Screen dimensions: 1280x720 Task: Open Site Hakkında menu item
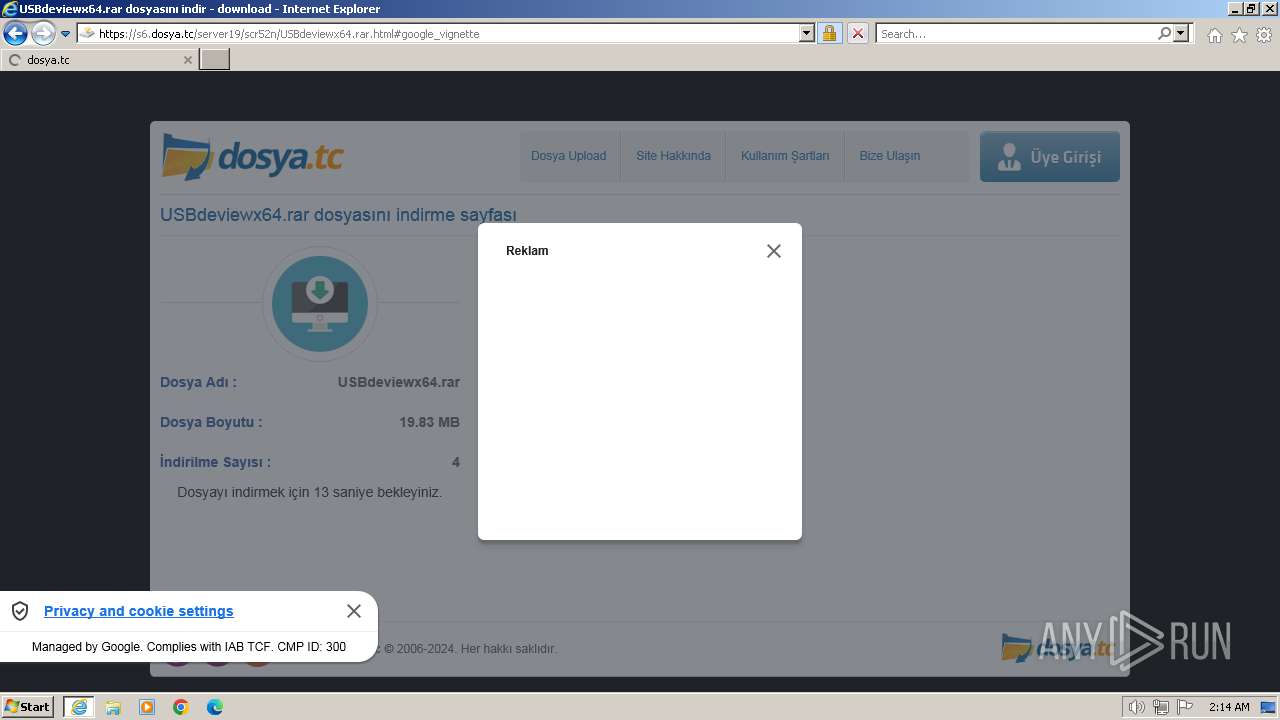tap(673, 156)
